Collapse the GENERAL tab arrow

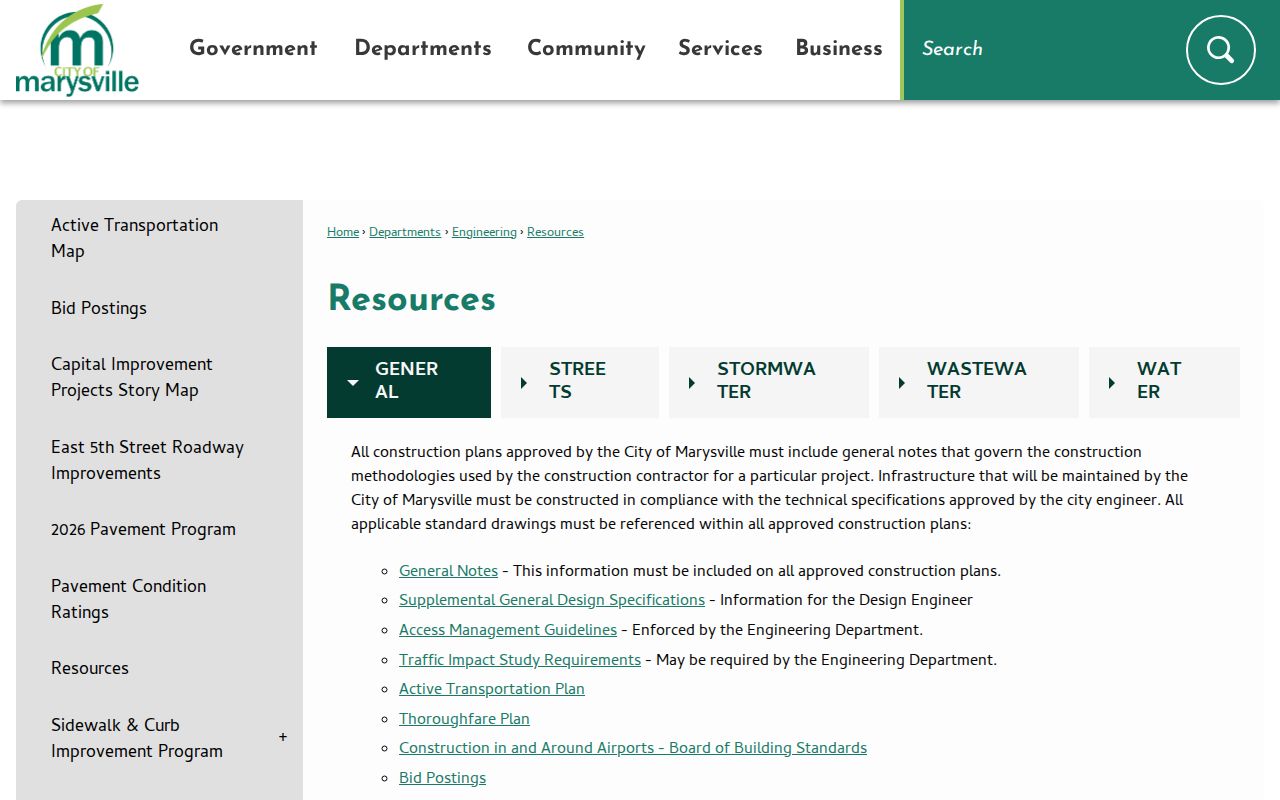pos(353,382)
